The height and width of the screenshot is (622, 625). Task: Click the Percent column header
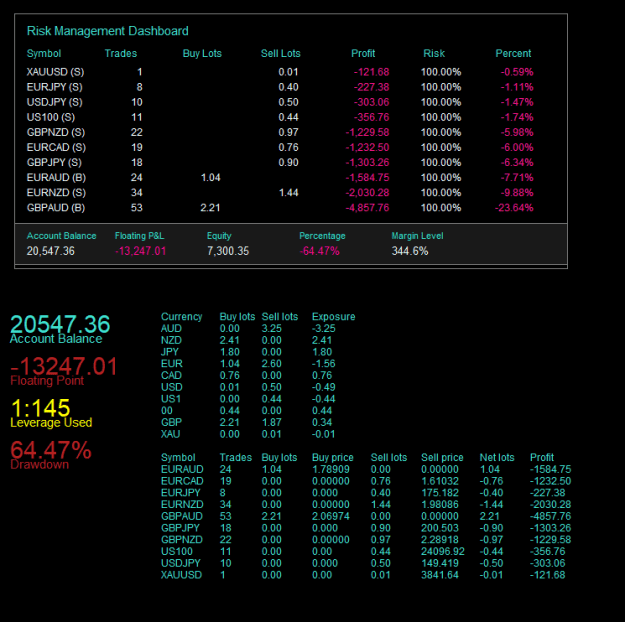[513, 53]
